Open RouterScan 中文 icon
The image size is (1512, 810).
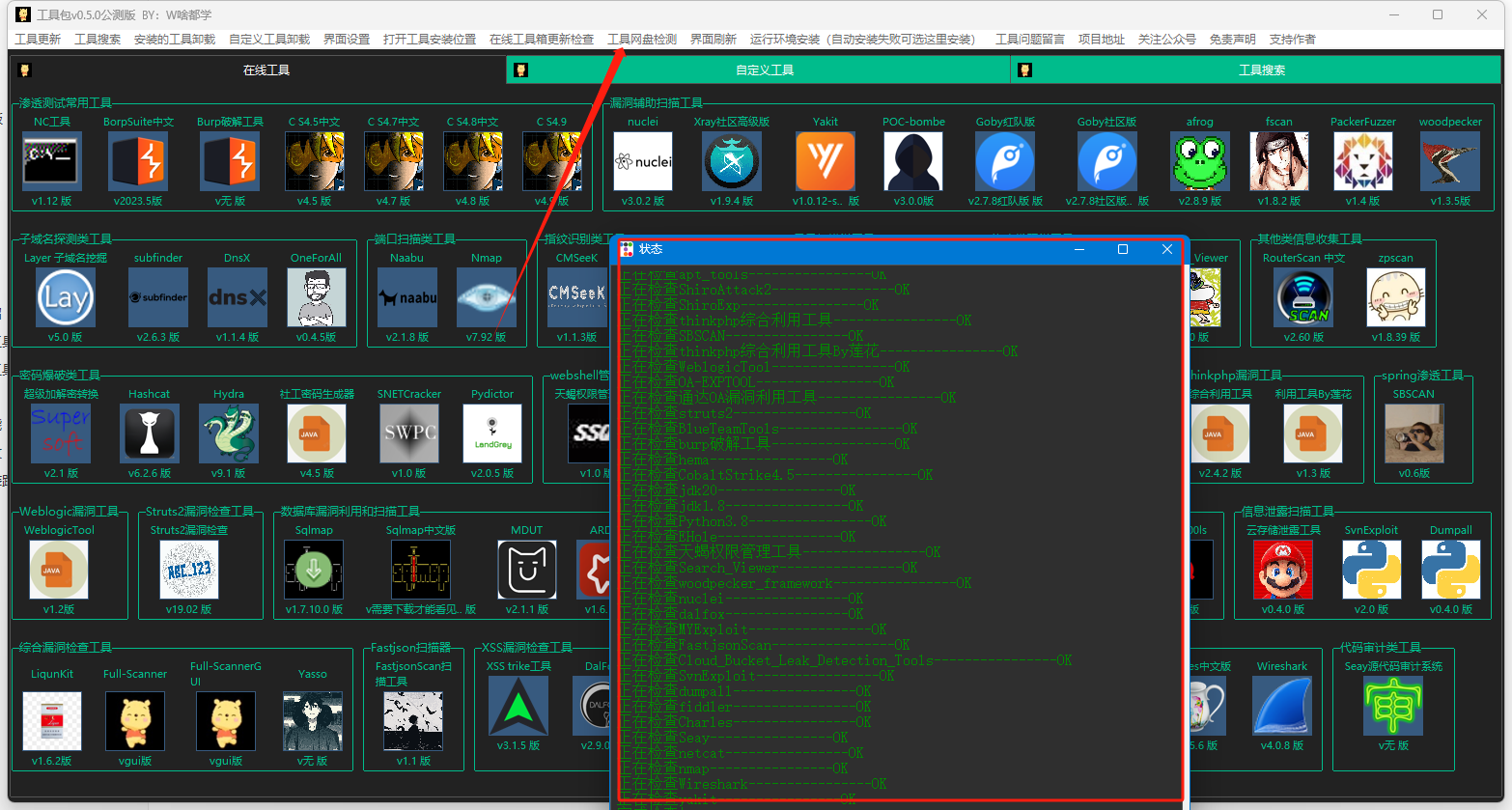pos(1303,297)
